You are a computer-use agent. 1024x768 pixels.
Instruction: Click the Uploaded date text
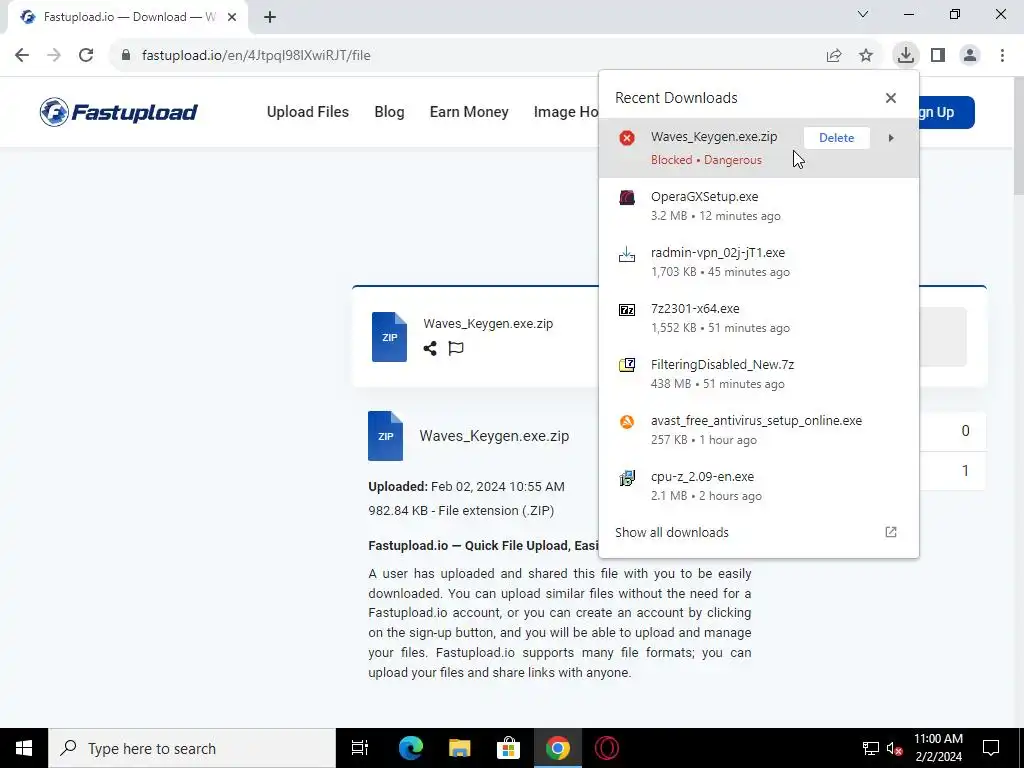click(x=466, y=487)
